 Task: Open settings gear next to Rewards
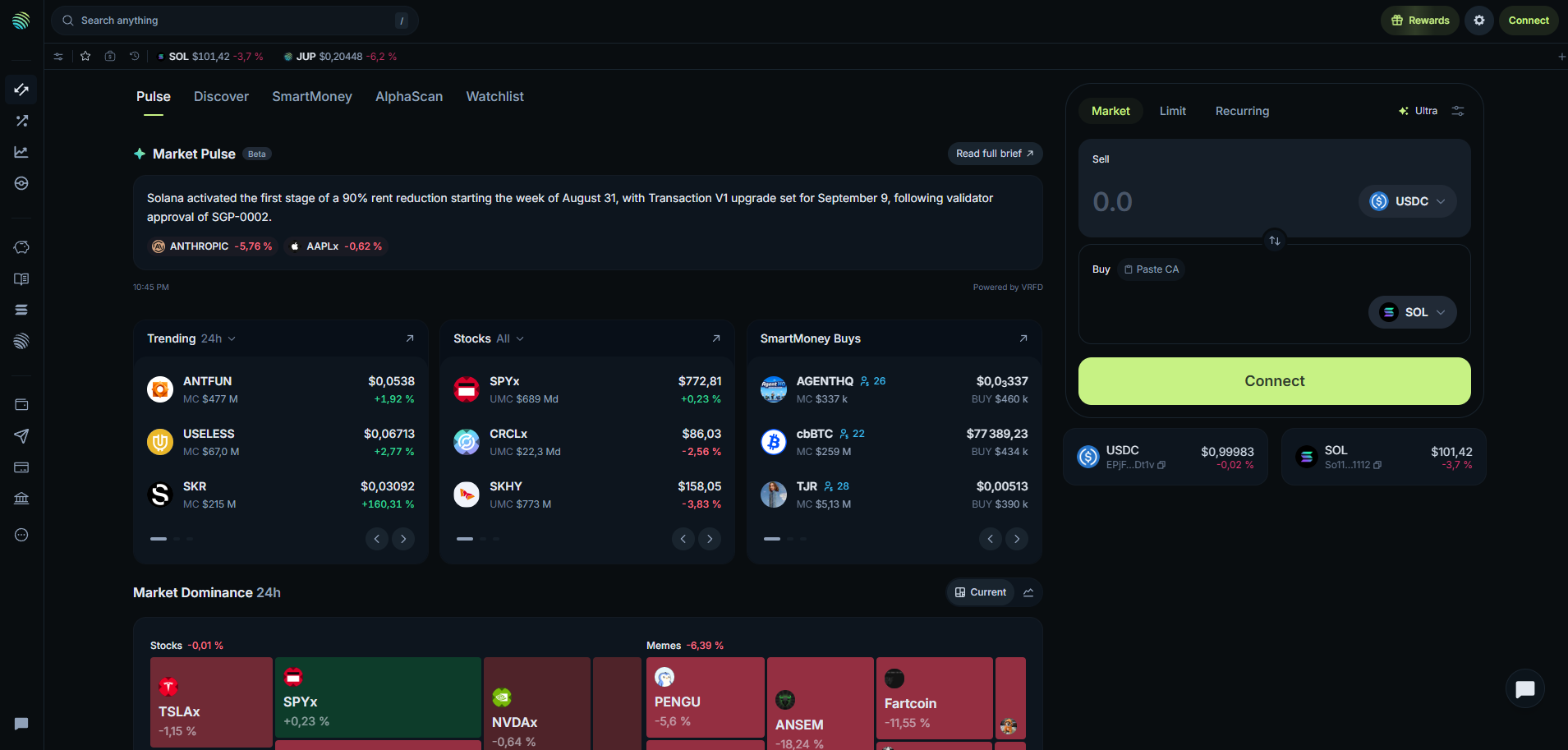(1479, 21)
